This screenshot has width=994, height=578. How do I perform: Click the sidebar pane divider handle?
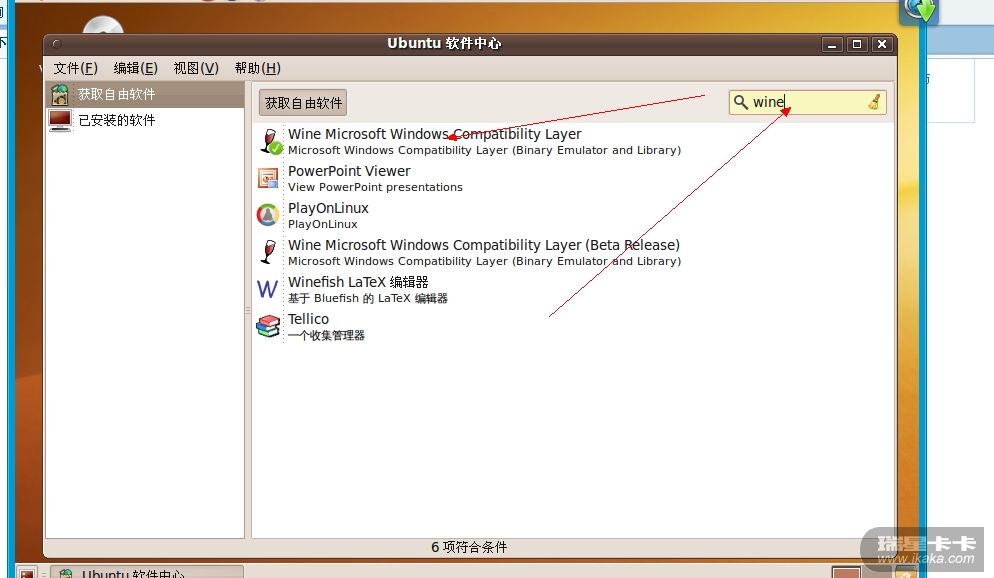tap(248, 311)
